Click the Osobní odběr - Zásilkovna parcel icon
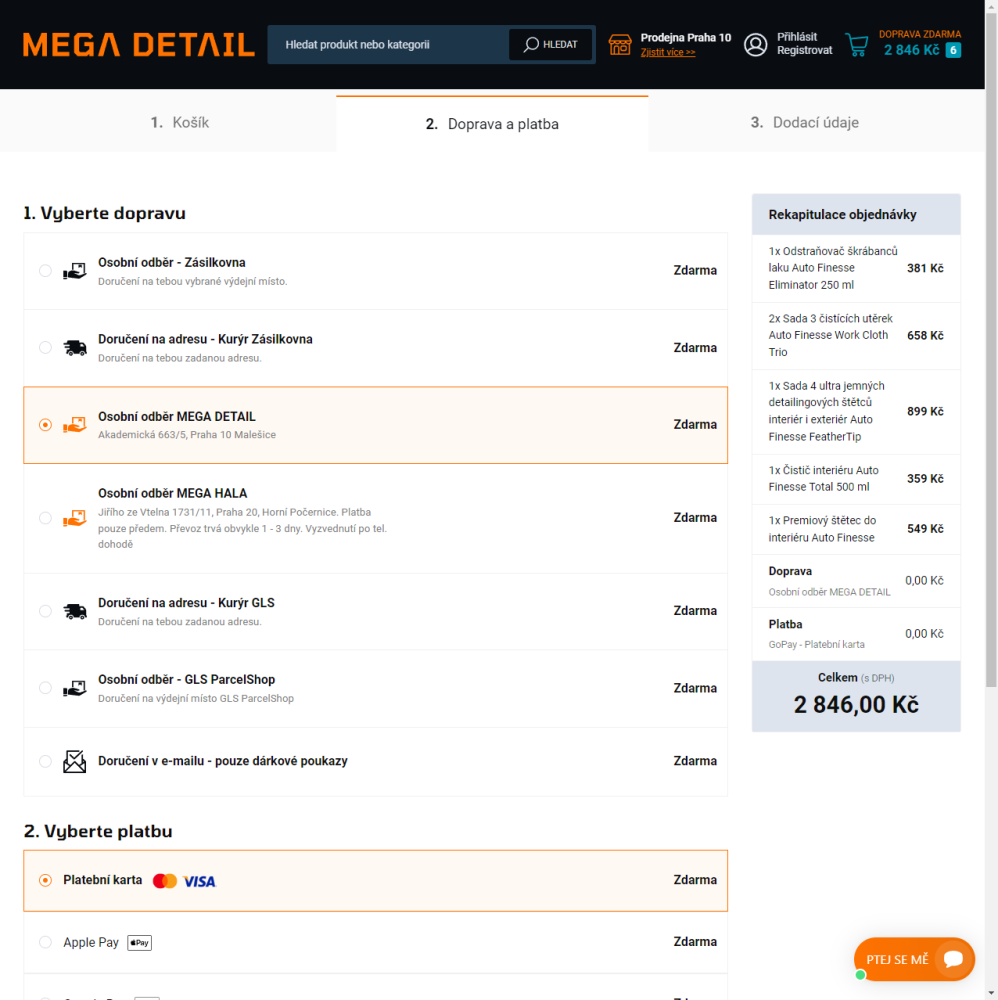This screenshot has height=1000, width=998. [75, 271]
